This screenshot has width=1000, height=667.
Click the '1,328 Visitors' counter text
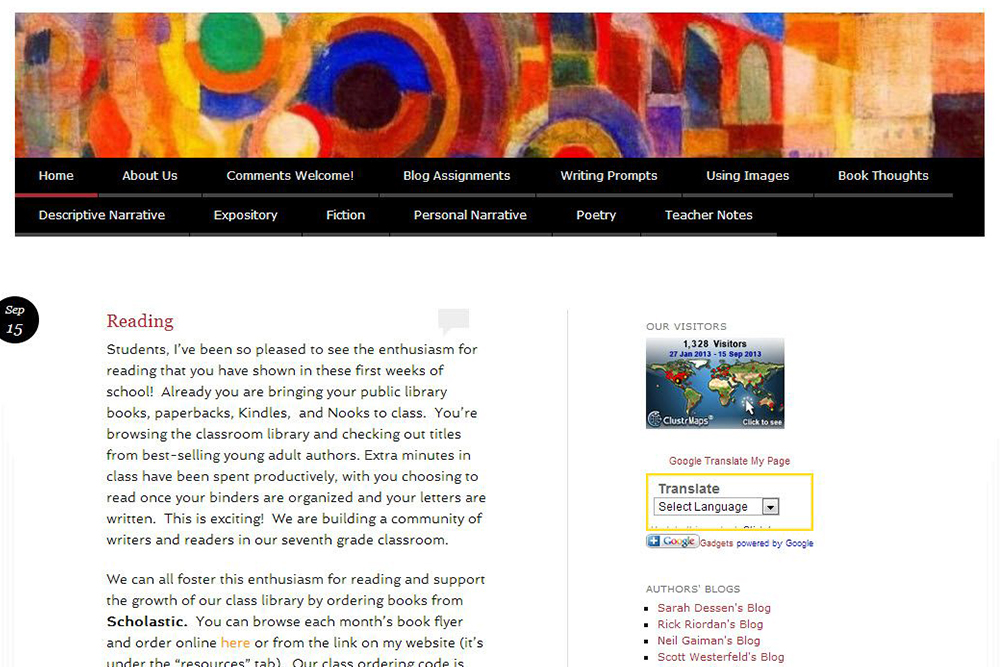[x=715, y=344]
